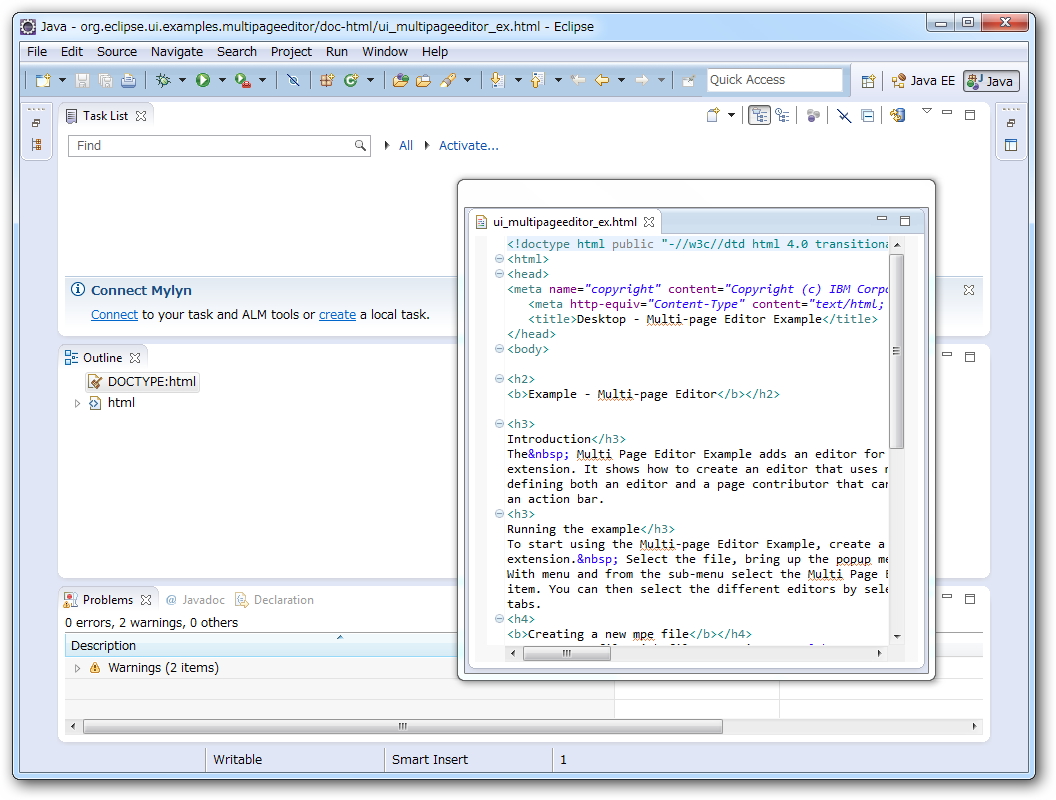Image resolution: width=1056 pixels, height=800 pixels.
Task: Click the Open Perspective icon
Action: point(868,81)
